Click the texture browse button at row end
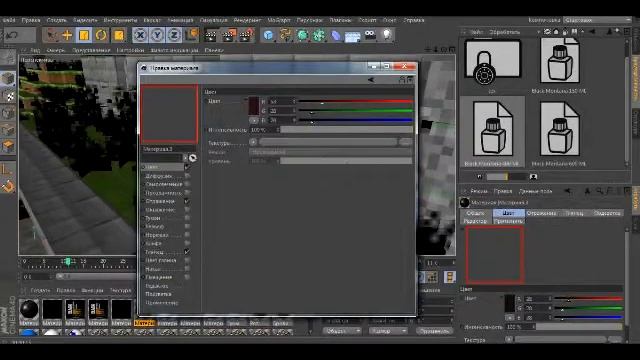This screenshot has height=360, width=640. click(x=406, y=142)
